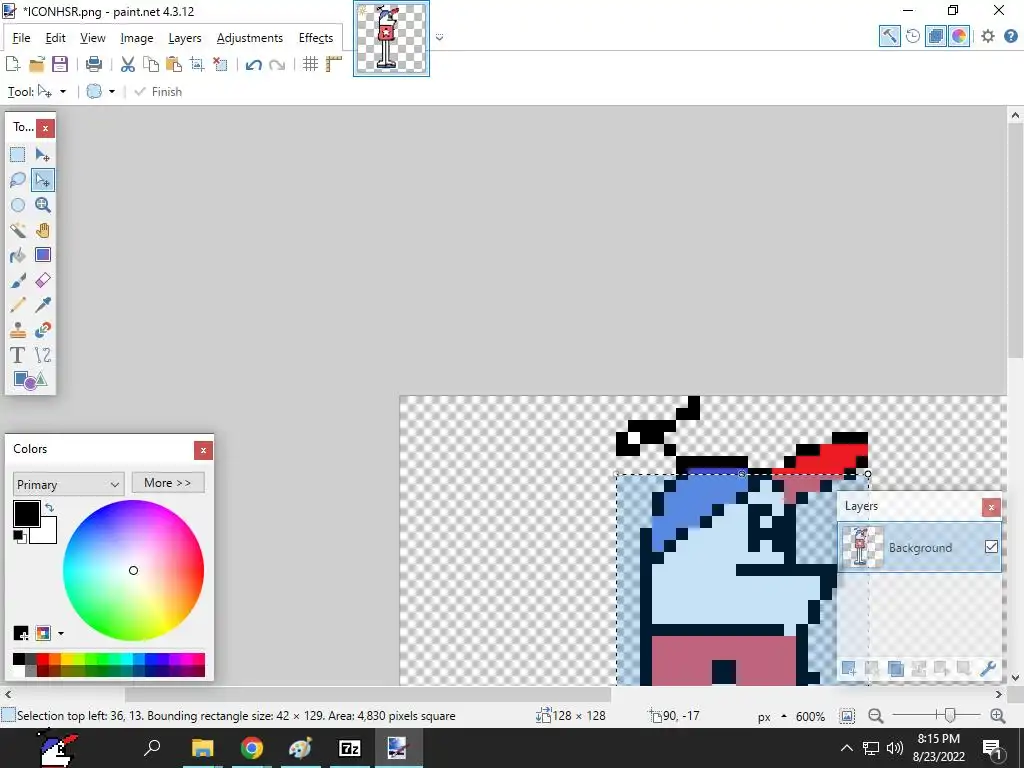Choose the Move Selected Pixels tool

[43, 155]
